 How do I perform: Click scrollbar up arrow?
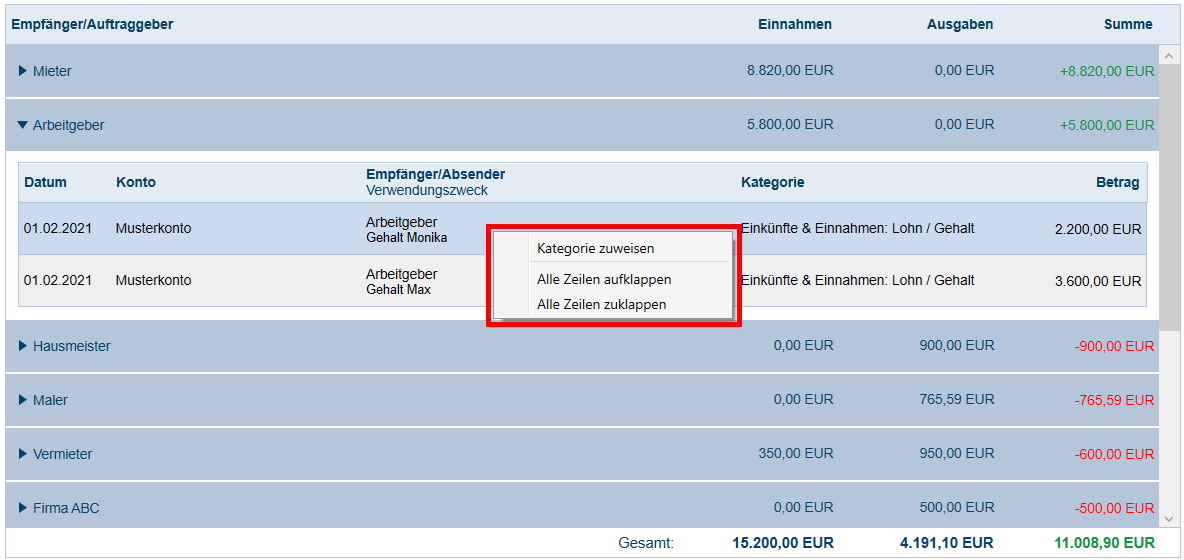point(1168,55)
